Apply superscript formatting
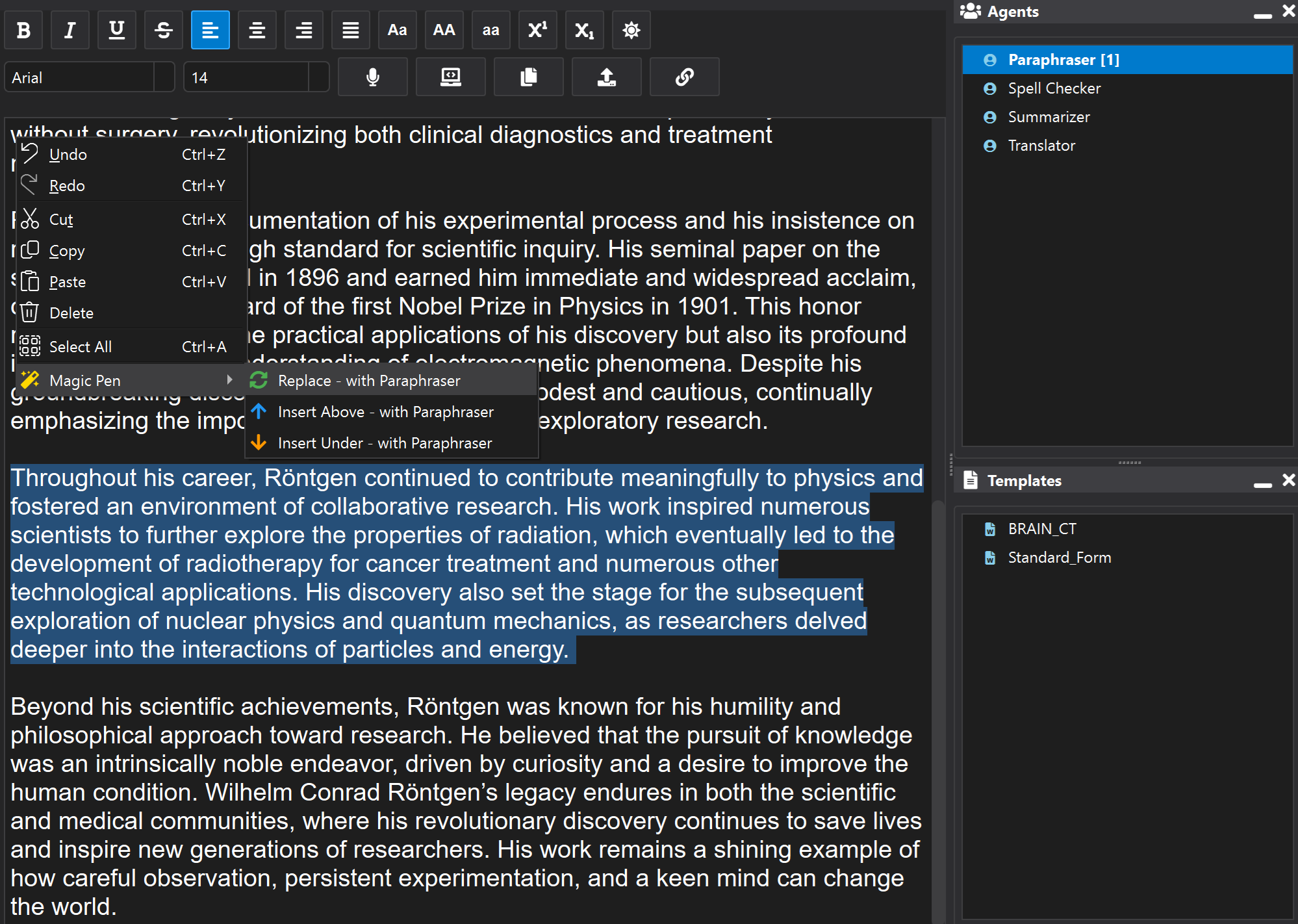This screenshot has width=1298, height=924. (537, 30)
